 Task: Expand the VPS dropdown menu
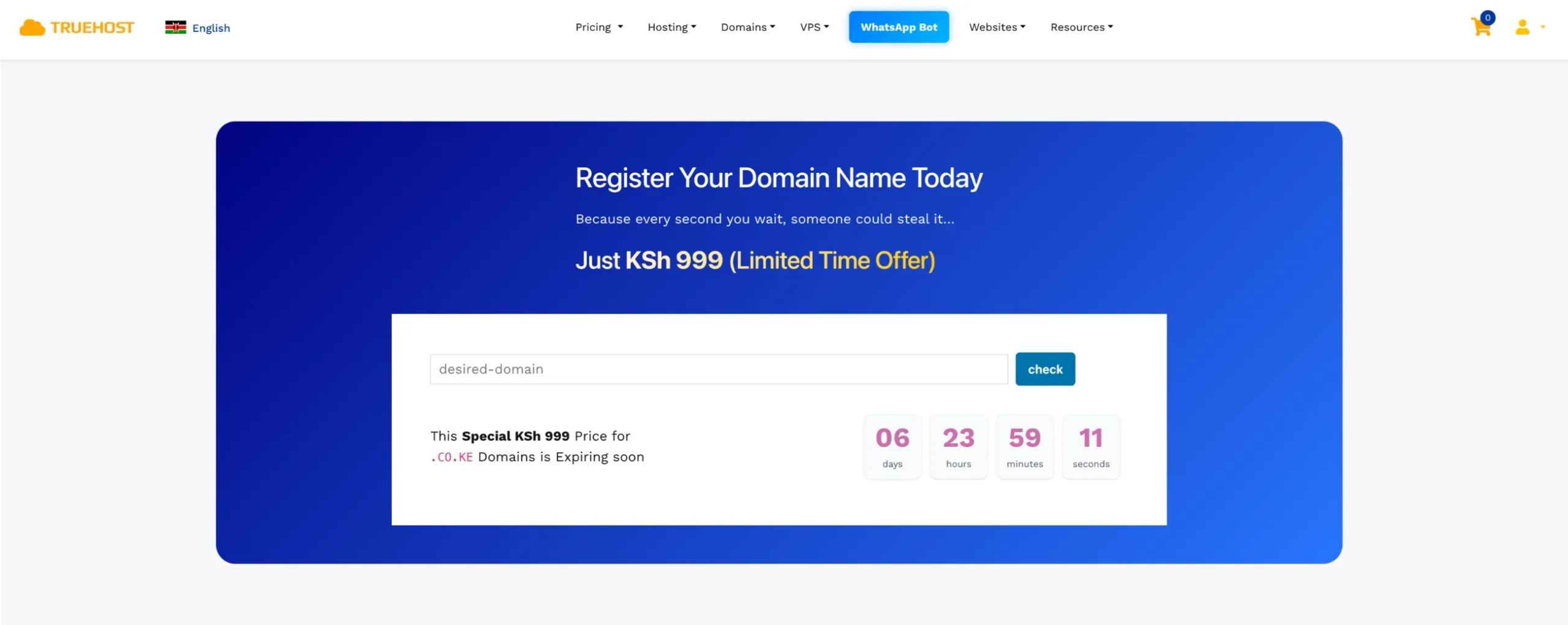(x=814, y=27)
